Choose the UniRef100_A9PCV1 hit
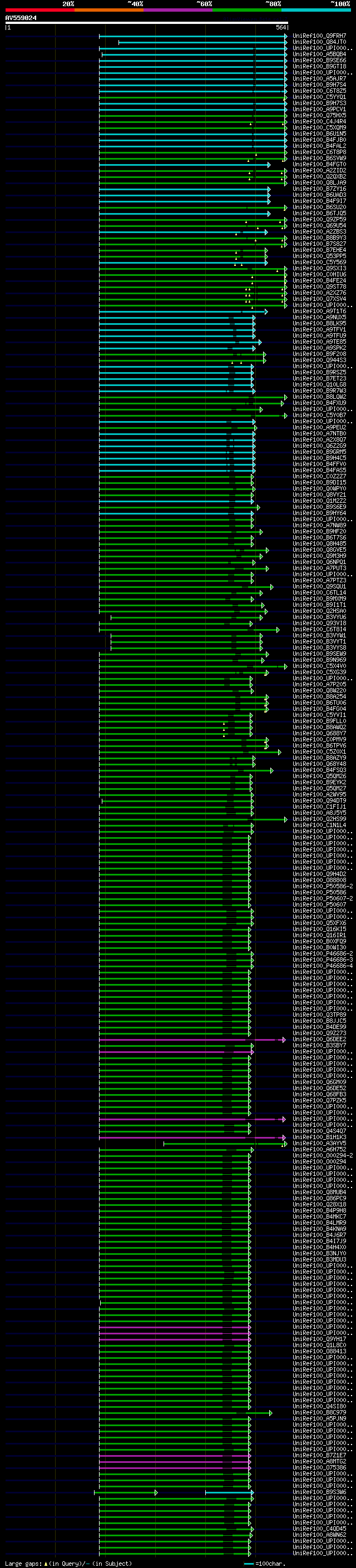Viewport: 356px width, 1568px height. 319,110
